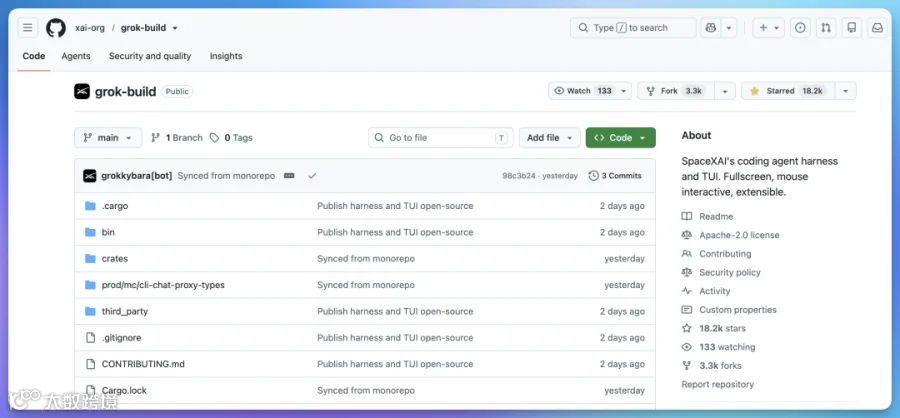View the green checkmark commit status

[x=312, y=176]
